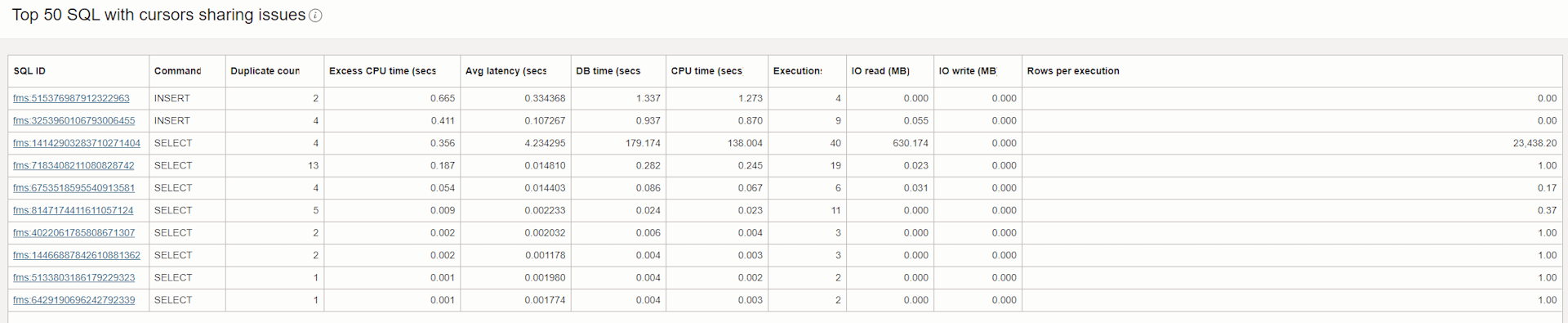
Task: Sort by the Command column header
Action: coord(187,71)
